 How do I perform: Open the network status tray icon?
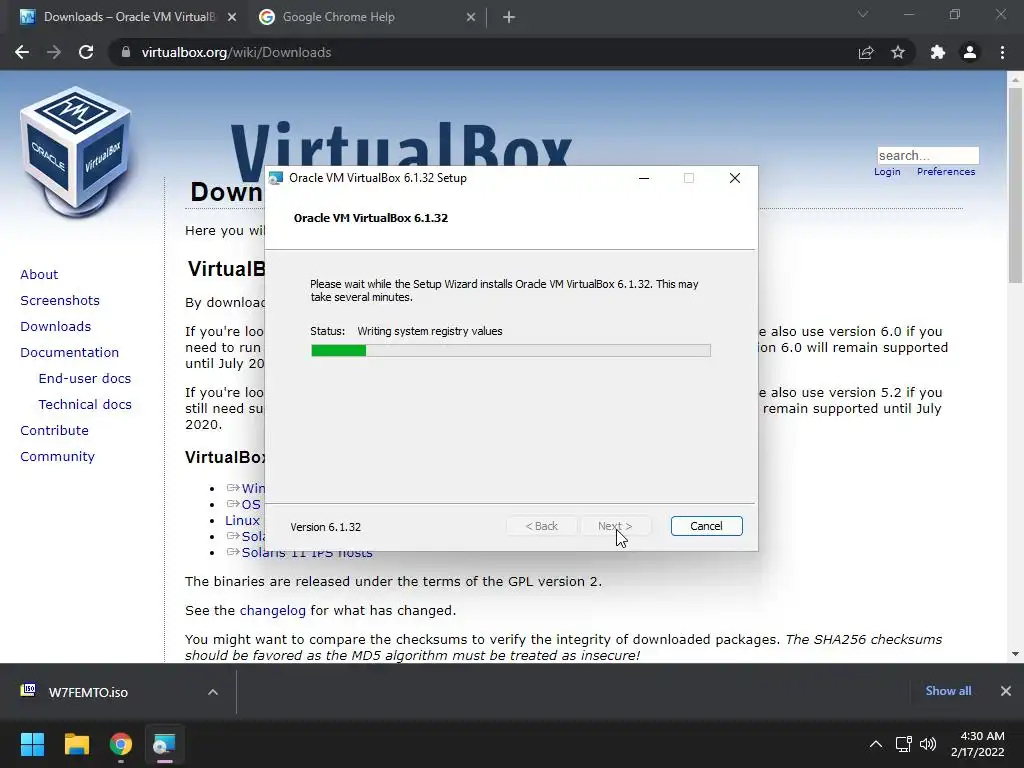tap(903, 744)
